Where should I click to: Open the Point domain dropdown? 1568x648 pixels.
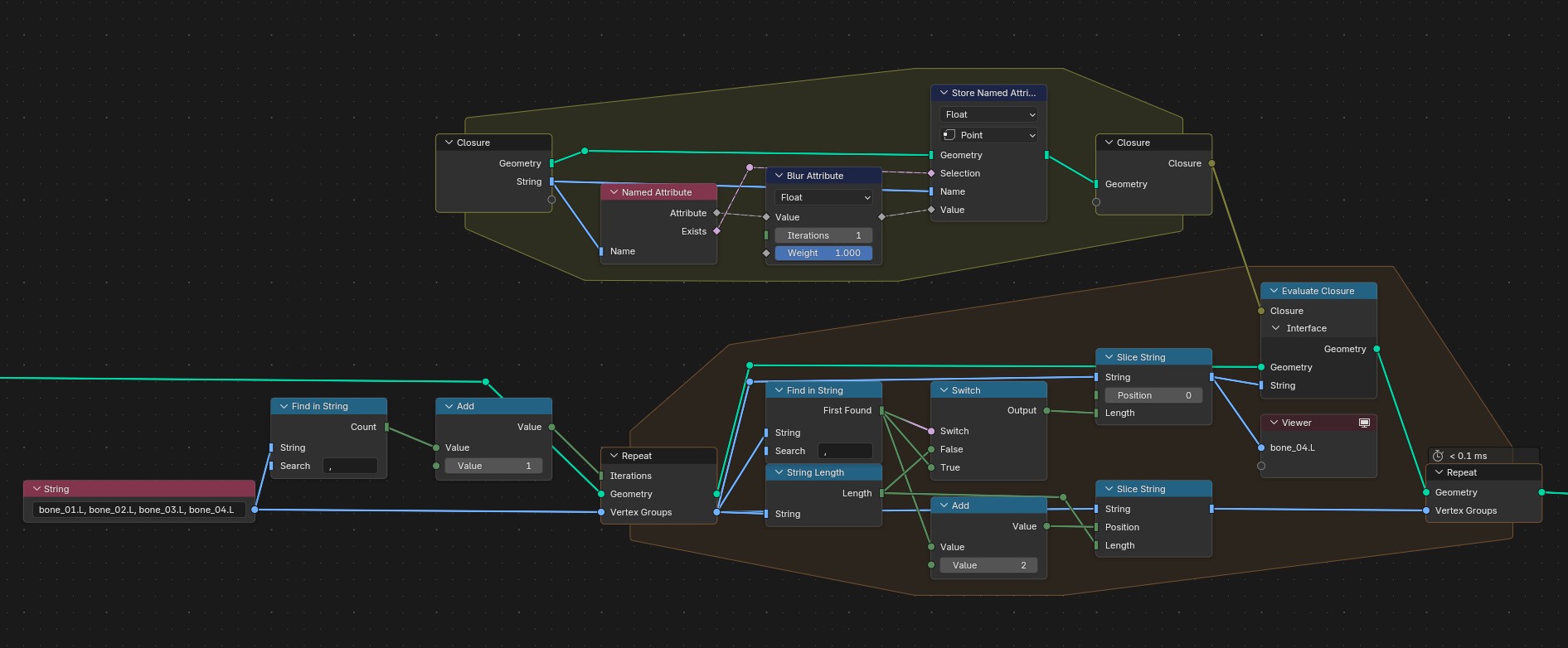(x=989, y=135)
